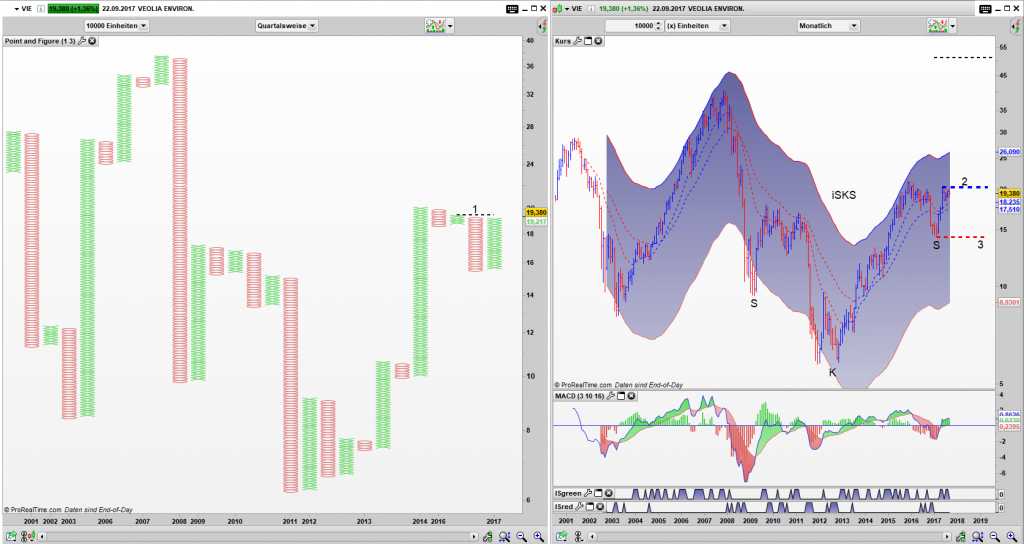This screenshot has width=1024, height=544.
Task: Click right chart scrollbar right arrow
Action: pos(946,536)
